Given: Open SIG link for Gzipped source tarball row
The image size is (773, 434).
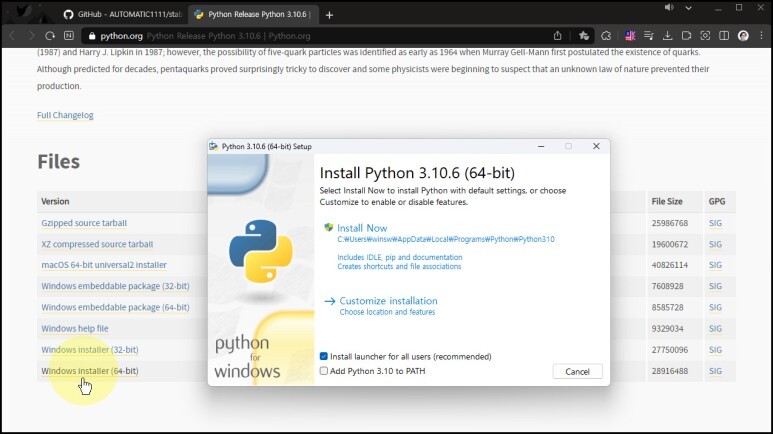Looking at the screenshot, I should [715, 223].
